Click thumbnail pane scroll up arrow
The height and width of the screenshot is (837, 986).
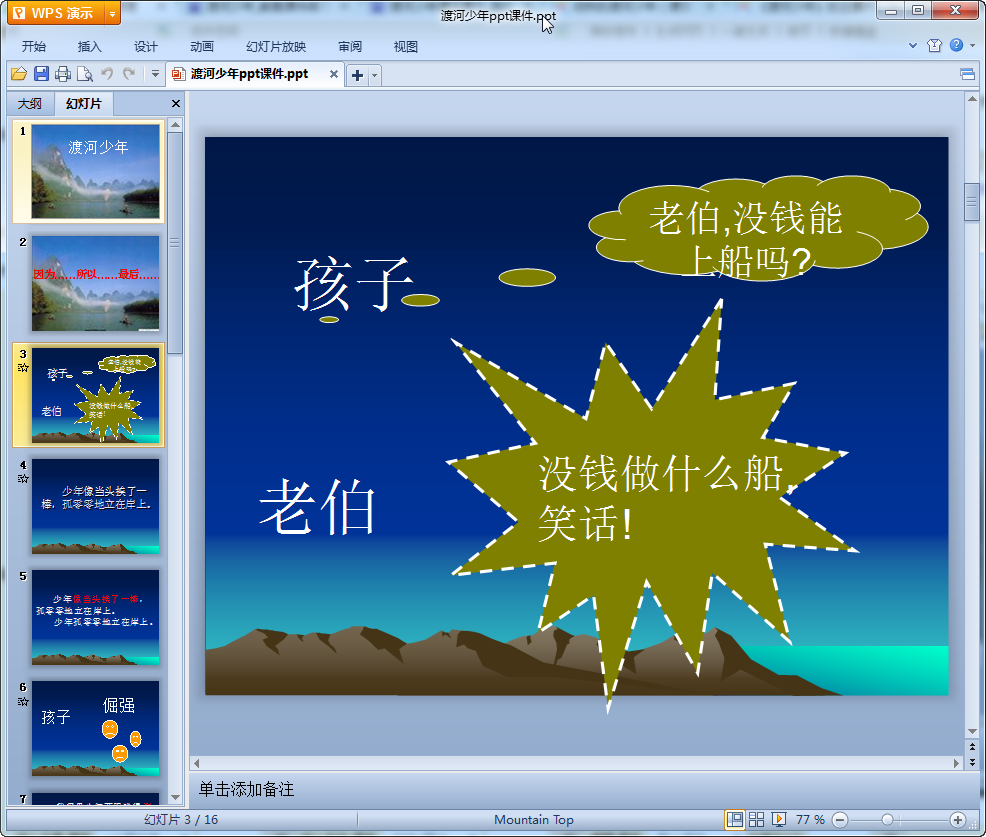coord(175,125)
